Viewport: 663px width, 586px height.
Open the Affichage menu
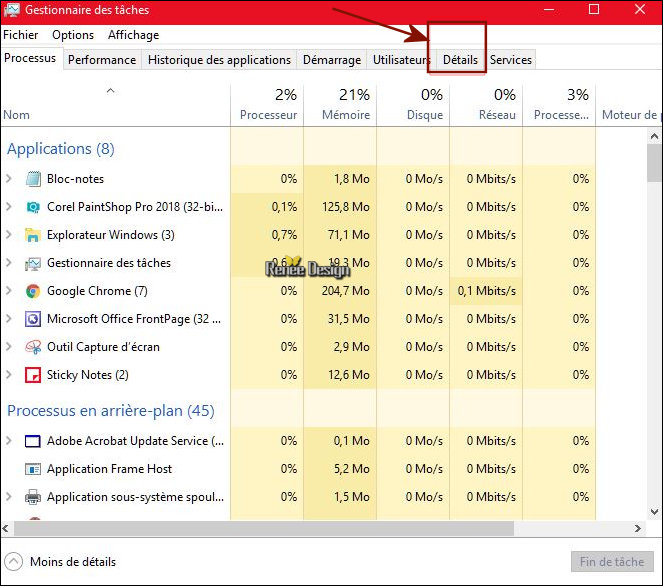[133, 35]
